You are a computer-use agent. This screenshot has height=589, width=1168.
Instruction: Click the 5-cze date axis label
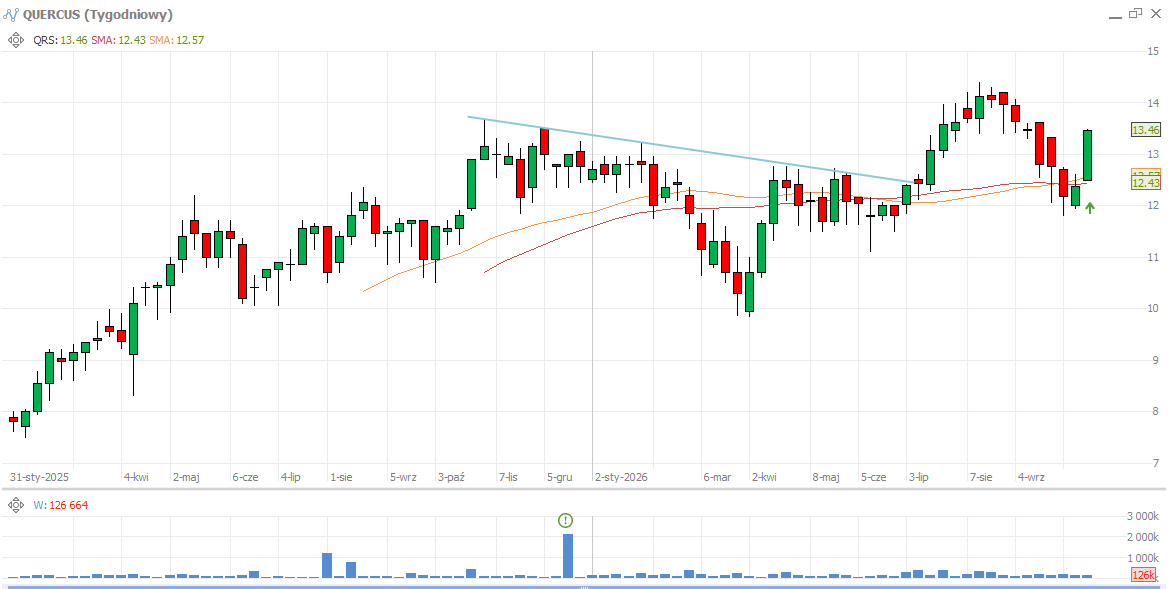pyautogui.click(x=874, y=477)
